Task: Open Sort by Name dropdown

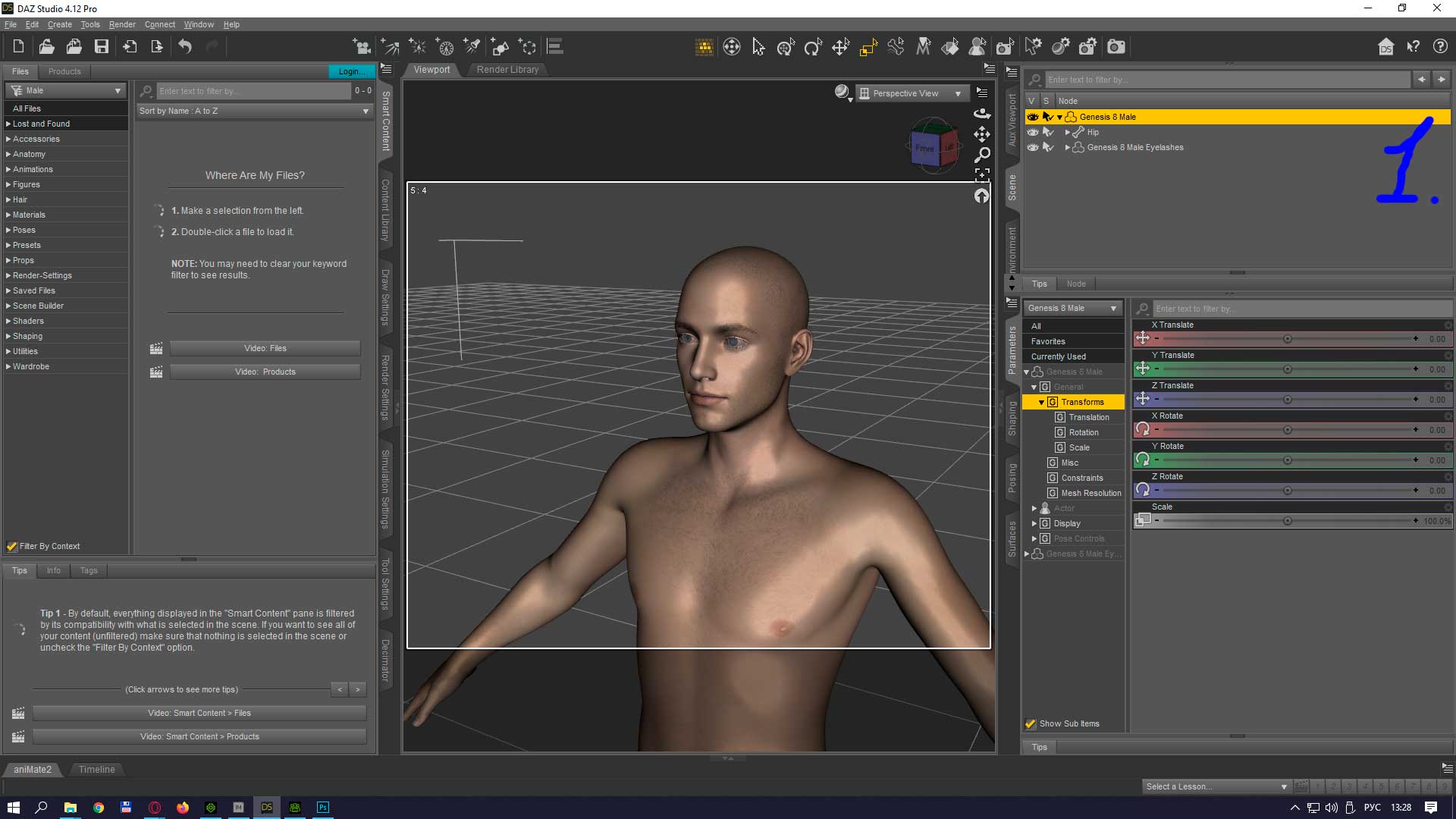Action: point(255,111)
